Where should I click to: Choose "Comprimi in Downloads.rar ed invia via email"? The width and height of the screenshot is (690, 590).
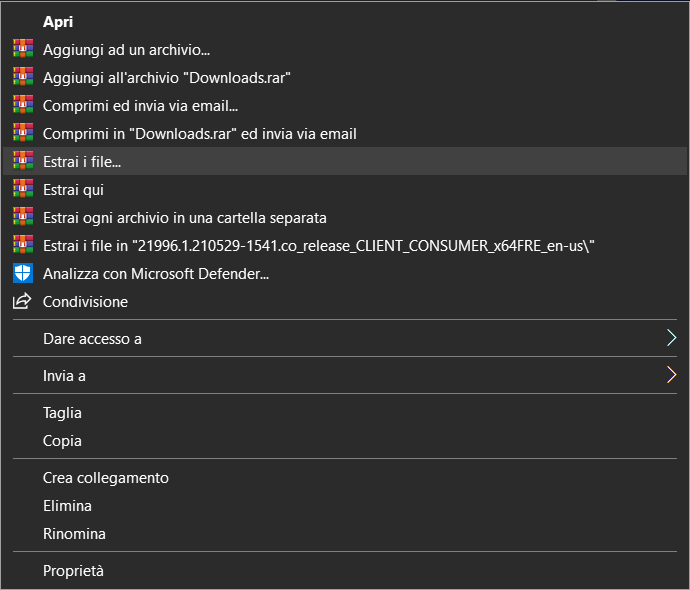(199, 133)
